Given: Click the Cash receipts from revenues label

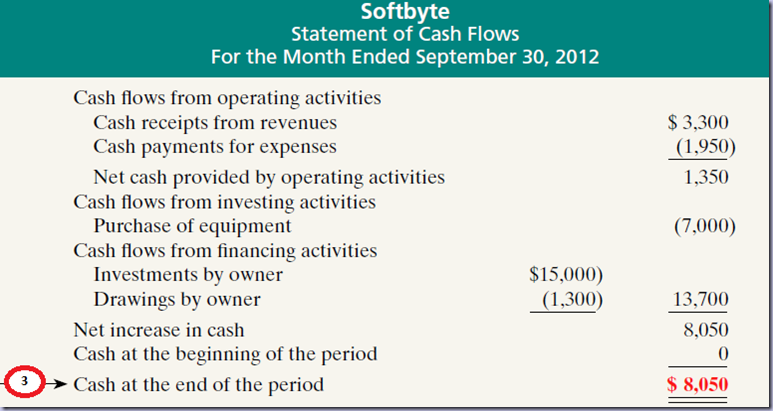Looking at the screenshot, I should [x=215, y=123].
